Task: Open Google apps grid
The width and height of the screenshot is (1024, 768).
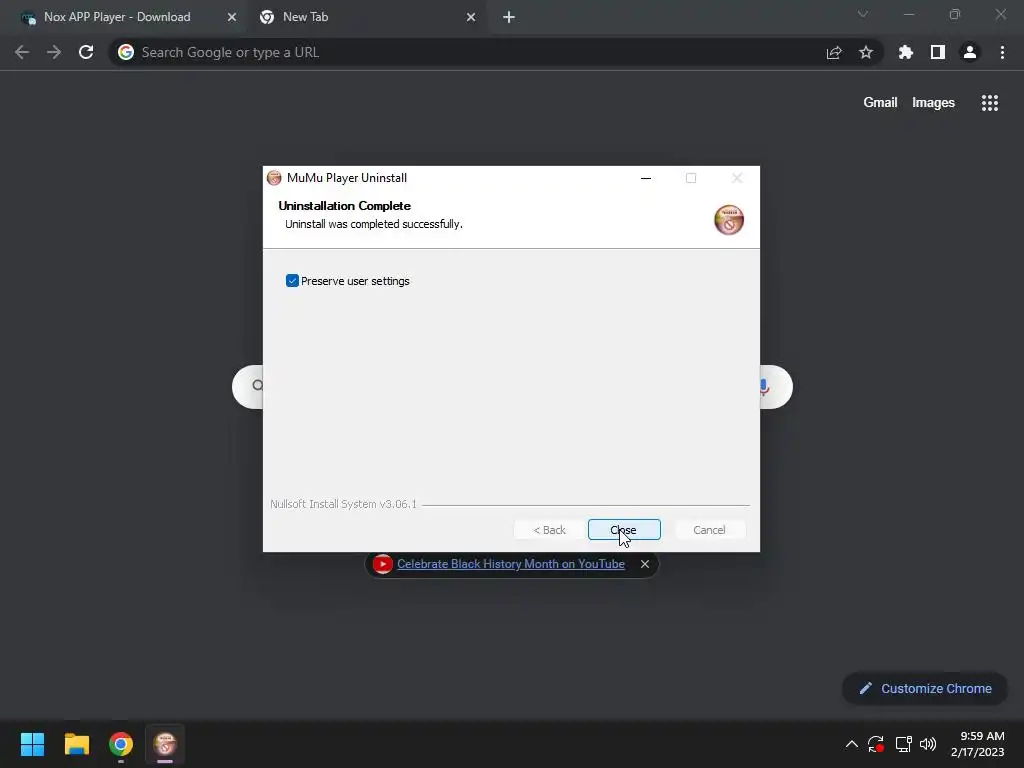Action: point(990,103)
